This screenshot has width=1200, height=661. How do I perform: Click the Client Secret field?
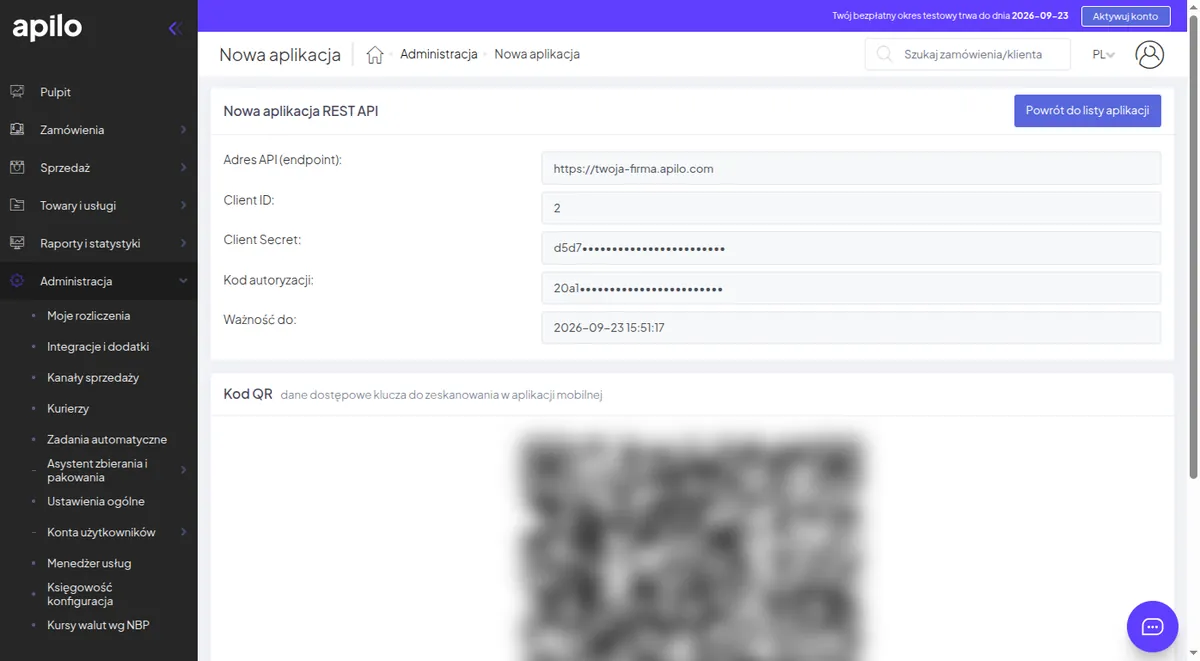[851, 248]
